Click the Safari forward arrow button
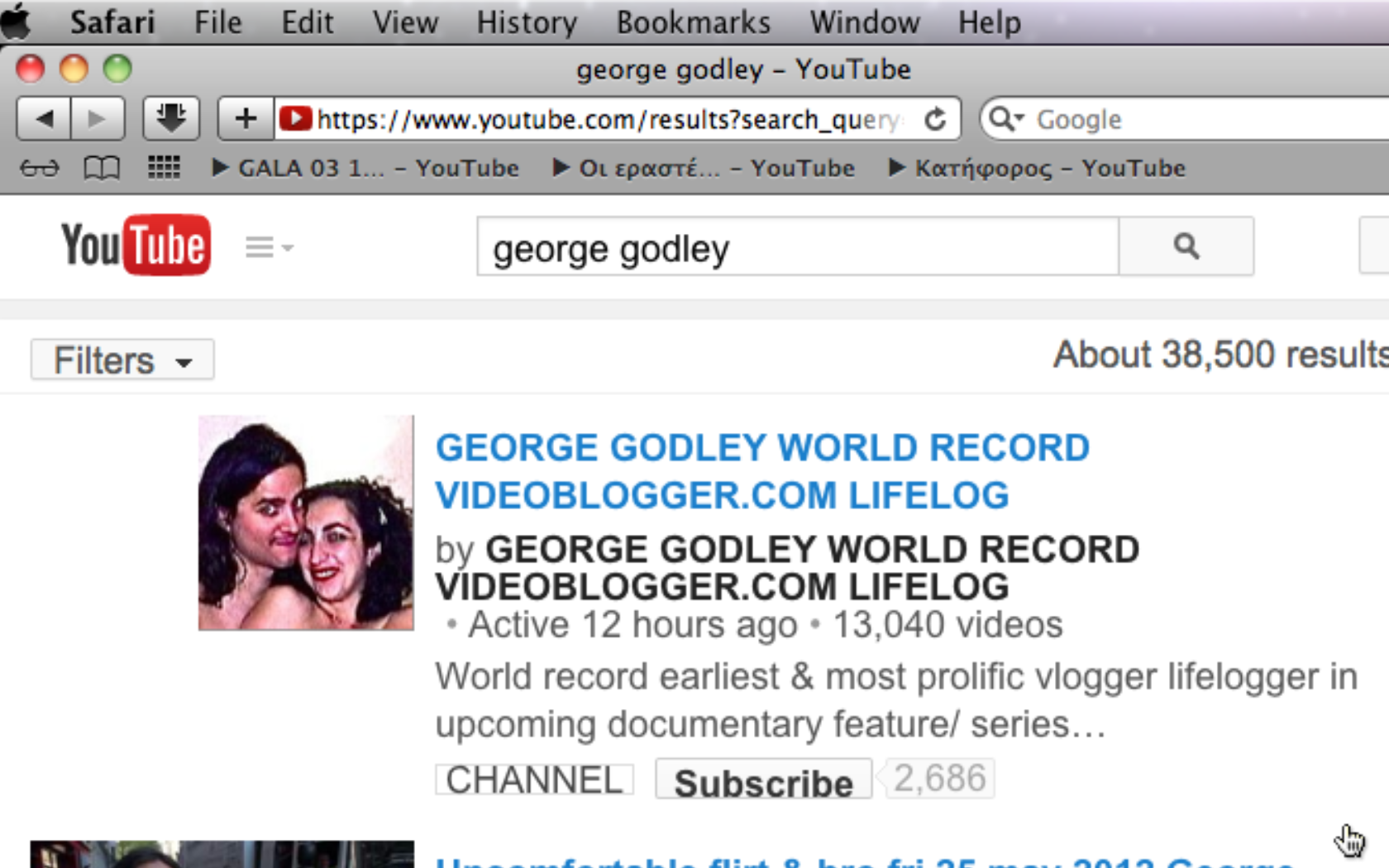The width and height of the screenshot is (1389, 868). coord(98,119)
